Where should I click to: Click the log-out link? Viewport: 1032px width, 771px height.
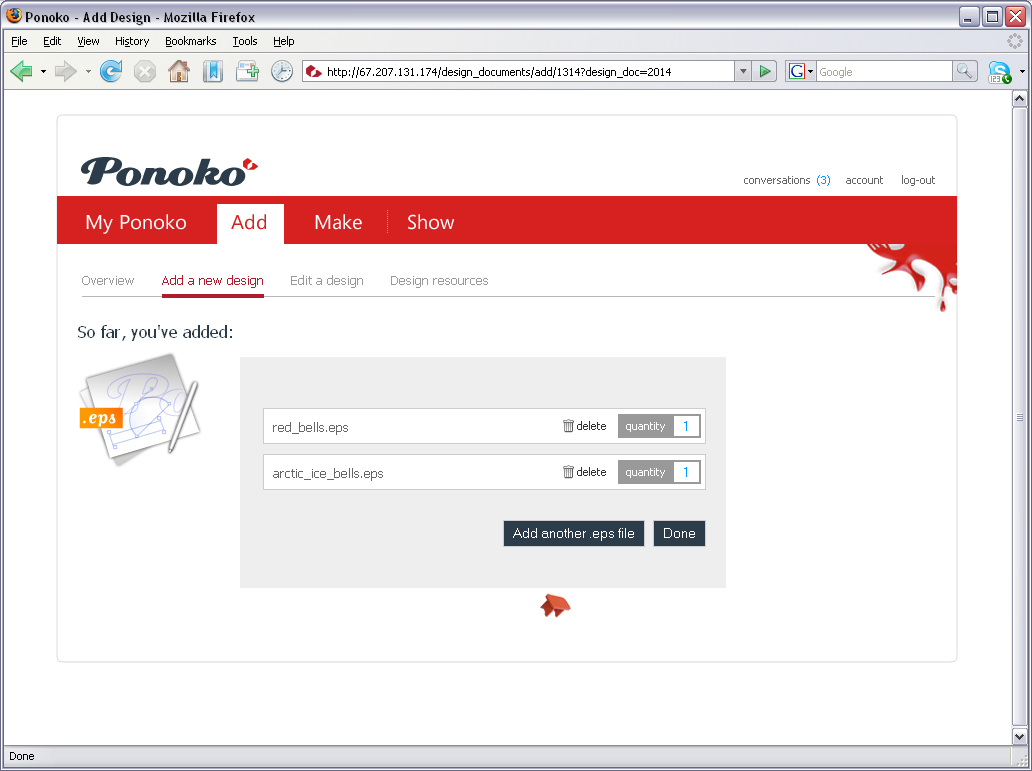pyautogui.click(x=918, y=180)
